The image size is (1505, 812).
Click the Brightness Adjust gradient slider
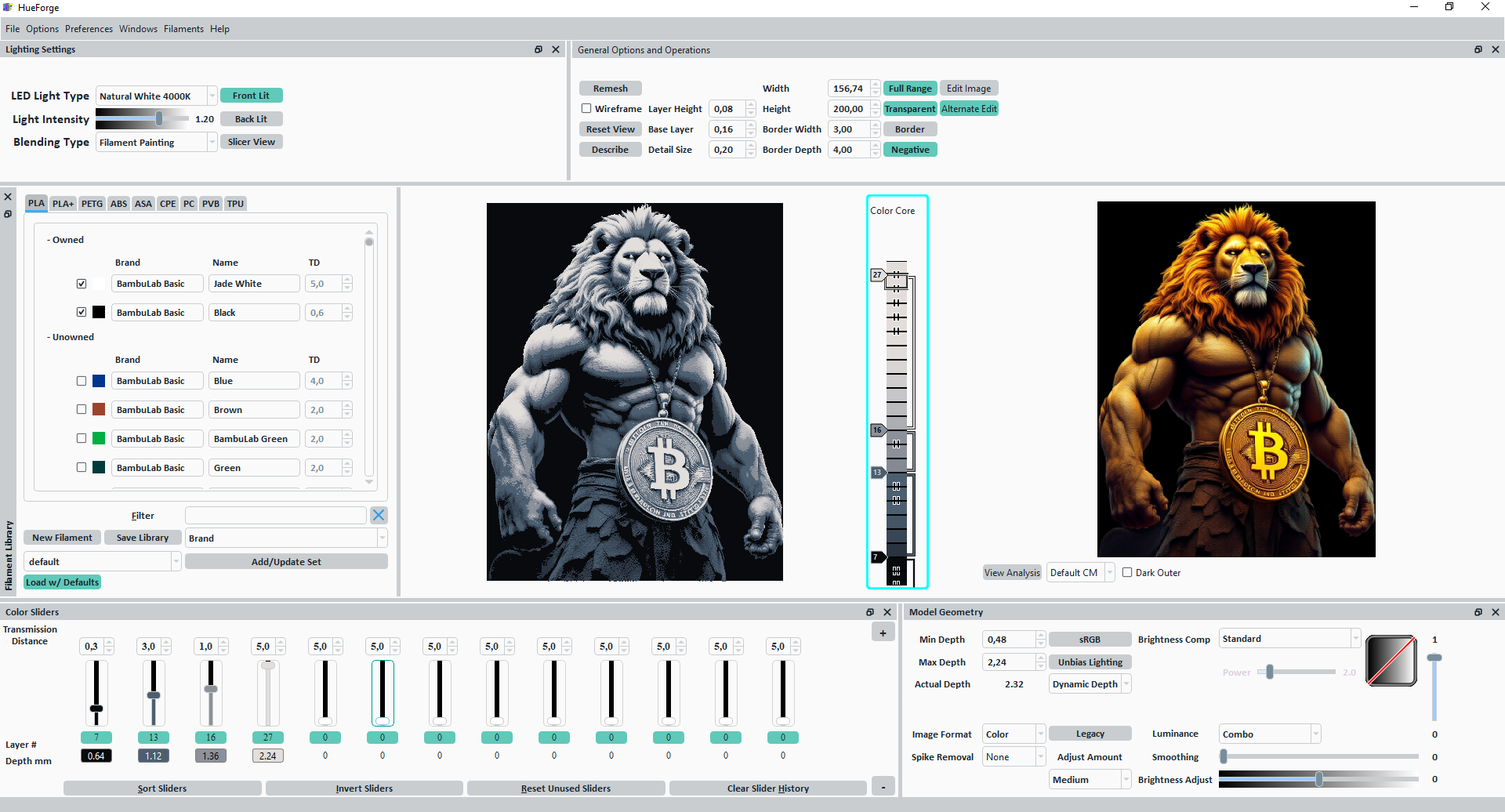pos(1318,779)
